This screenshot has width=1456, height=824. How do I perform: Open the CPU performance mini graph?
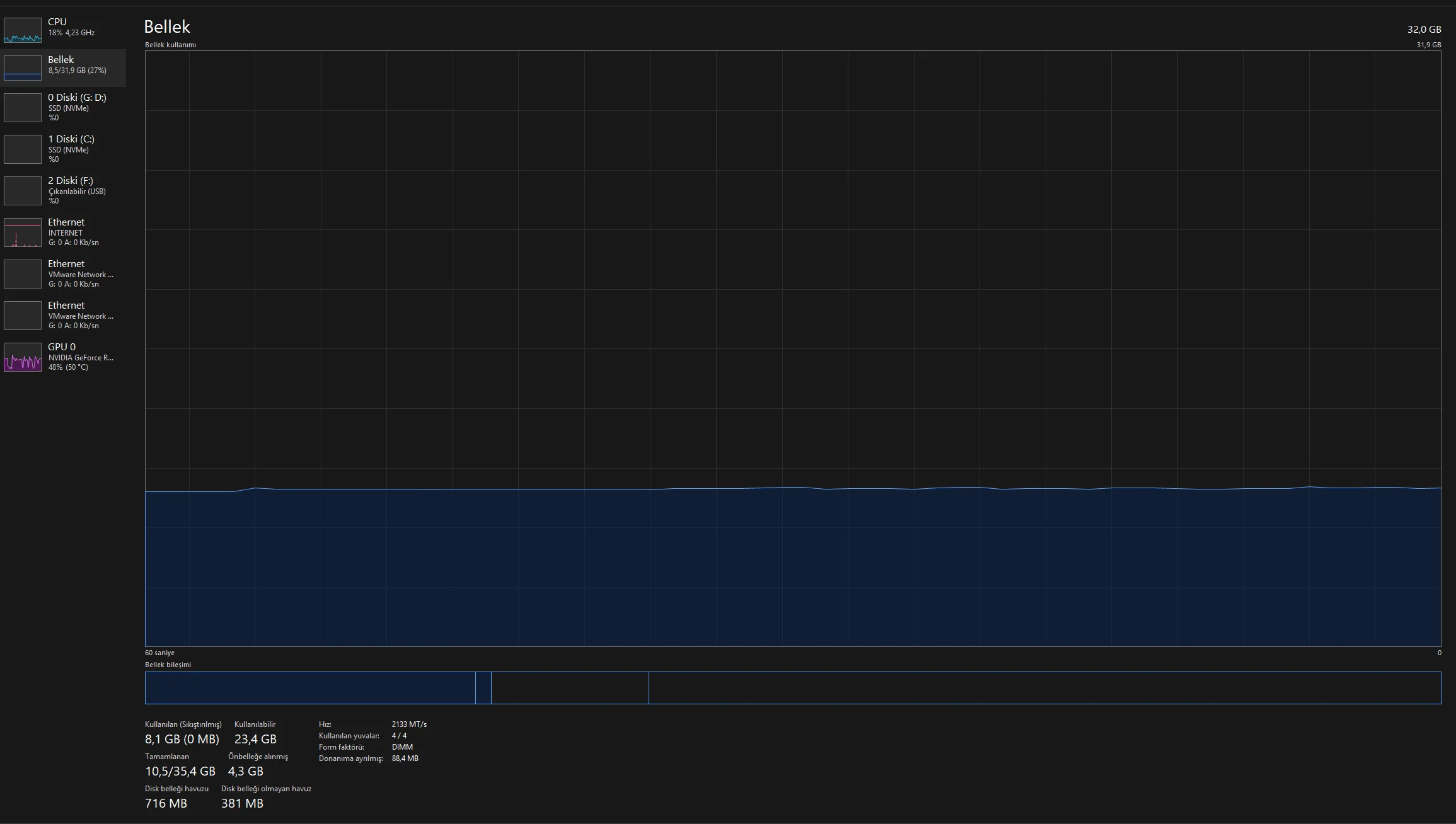23,30
